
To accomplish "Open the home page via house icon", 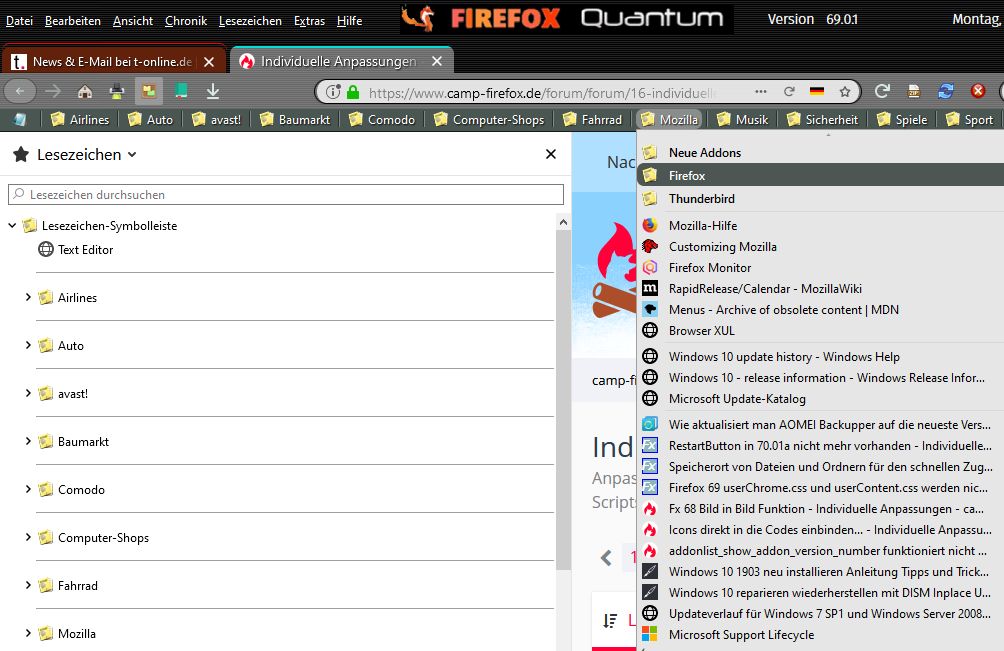I will 85,92.
